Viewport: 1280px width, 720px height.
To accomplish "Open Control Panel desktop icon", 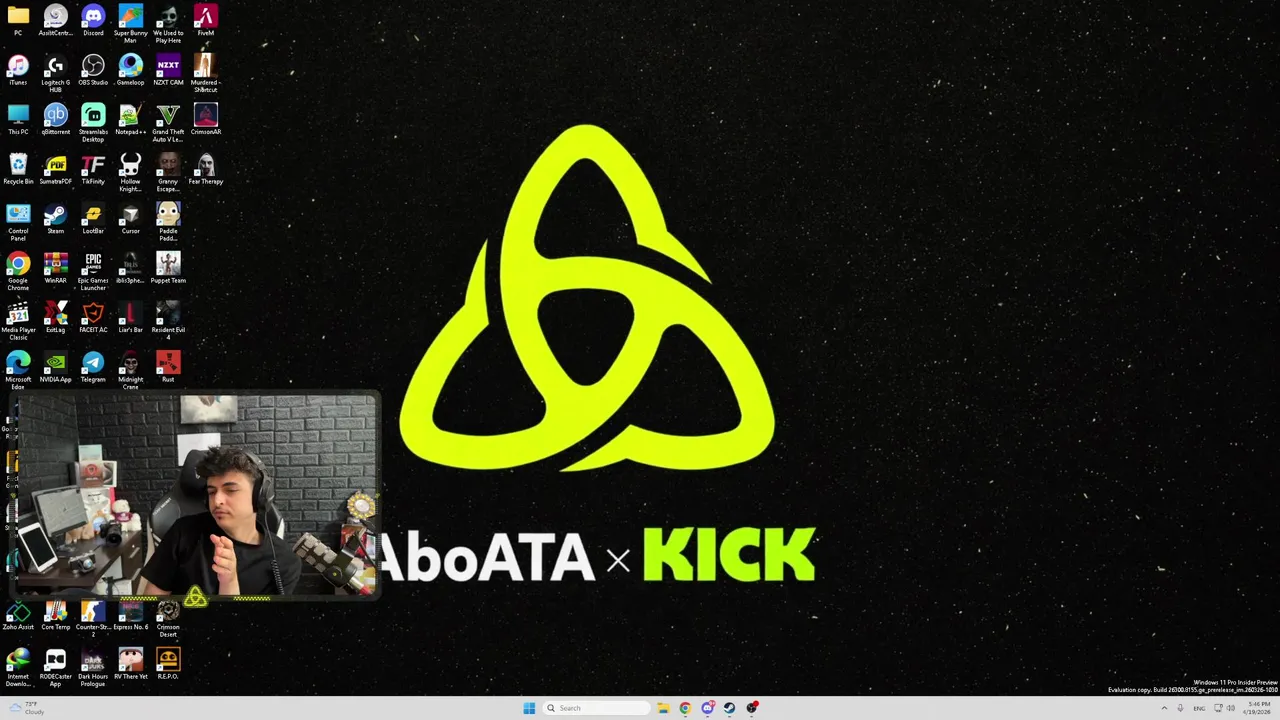I will 18,222.
